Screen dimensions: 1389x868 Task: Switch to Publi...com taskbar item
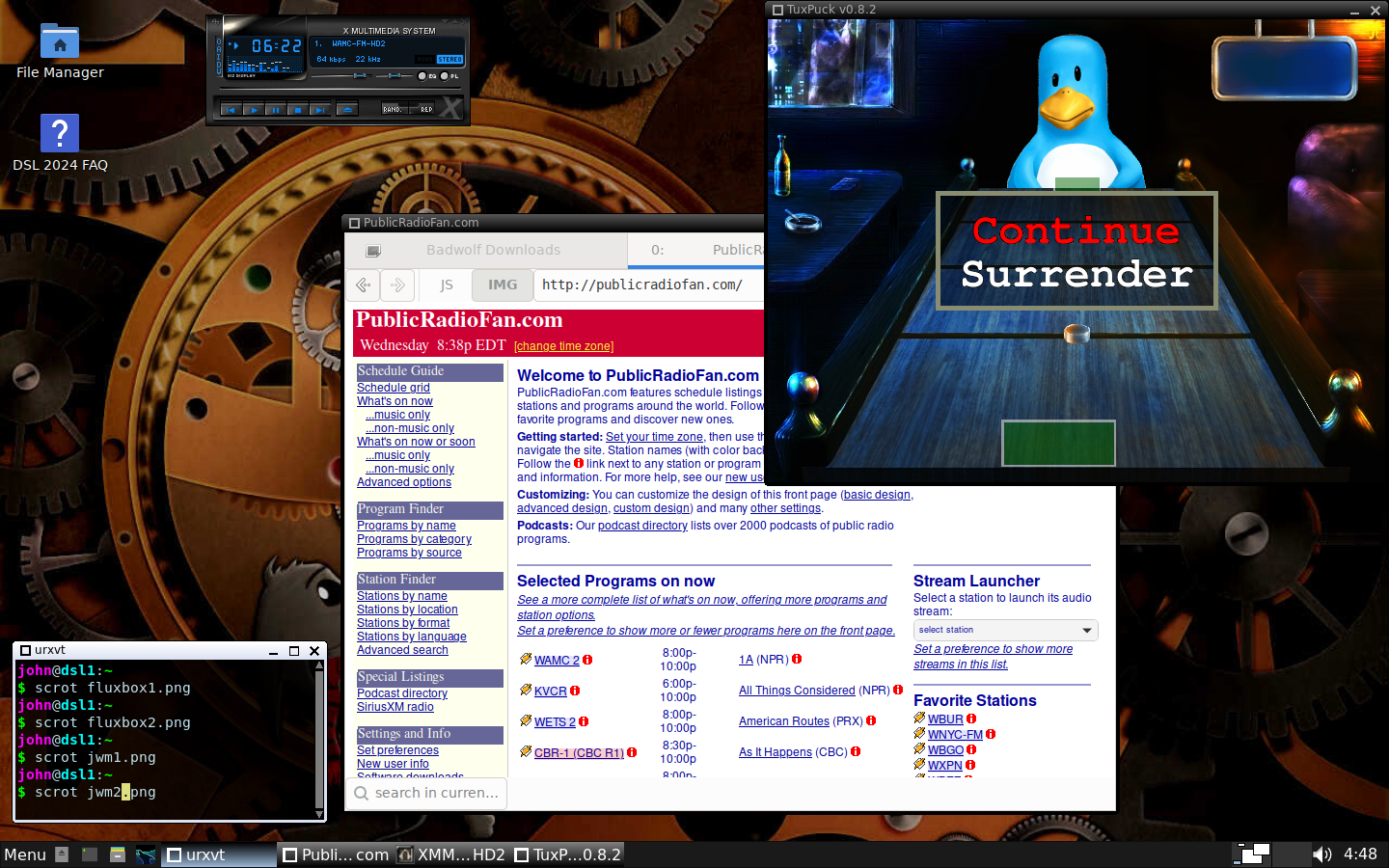336,854
